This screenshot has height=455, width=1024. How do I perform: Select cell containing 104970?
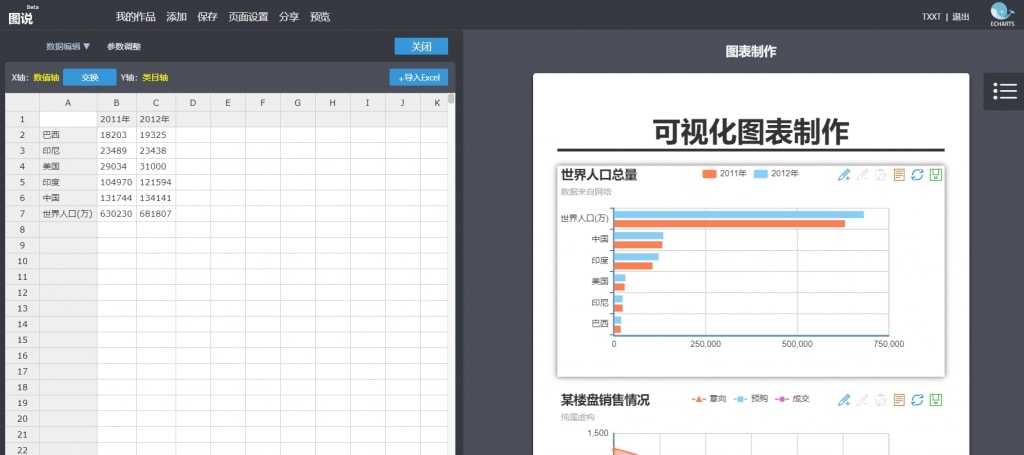(116, 182)
